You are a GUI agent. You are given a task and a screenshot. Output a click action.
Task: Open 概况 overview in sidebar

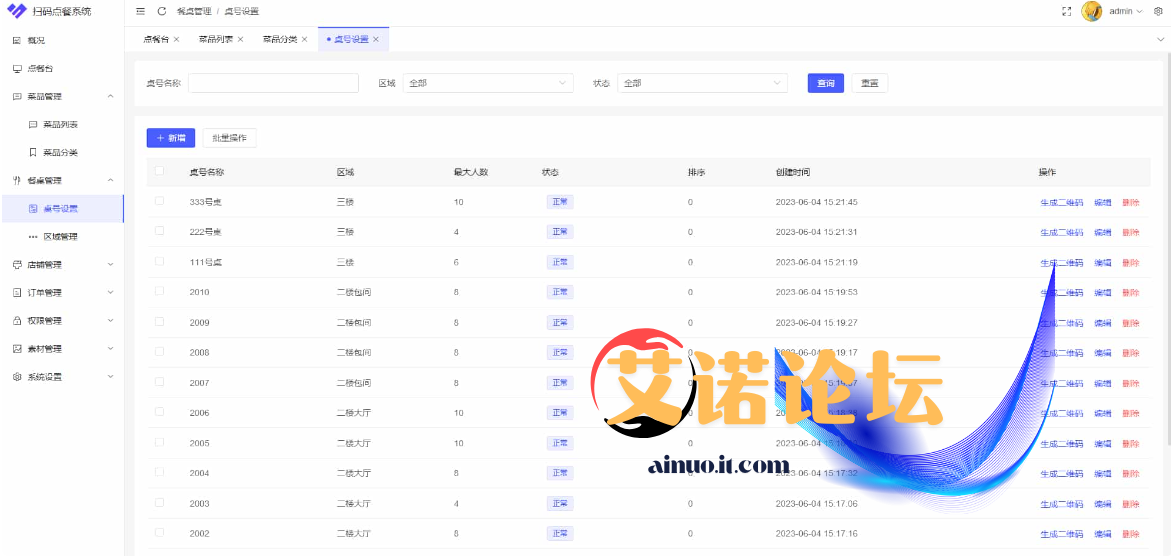pyautogui.click(x=36, y=40)
